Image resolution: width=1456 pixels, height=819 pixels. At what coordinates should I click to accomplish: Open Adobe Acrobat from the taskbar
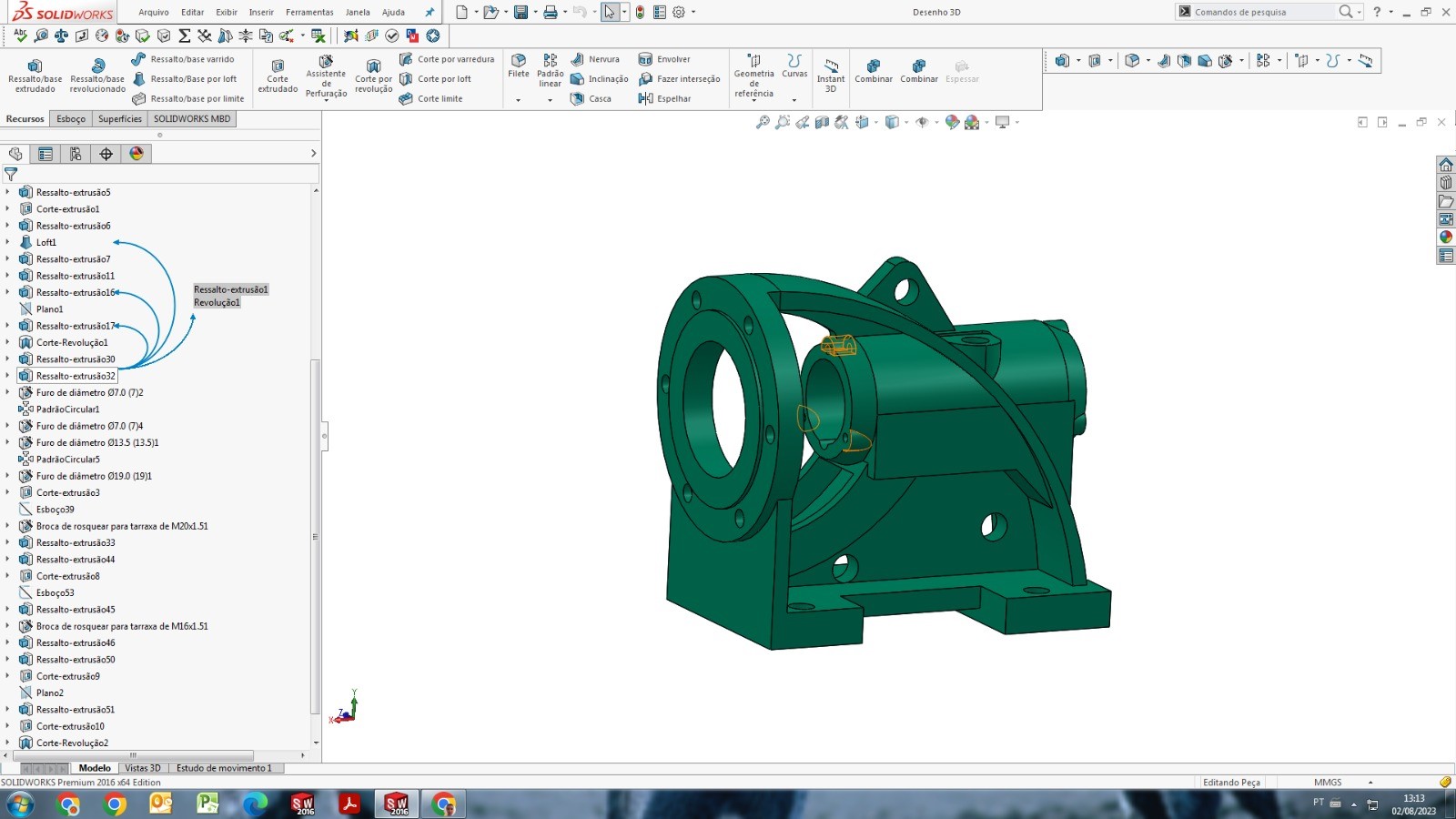point(349,804)
